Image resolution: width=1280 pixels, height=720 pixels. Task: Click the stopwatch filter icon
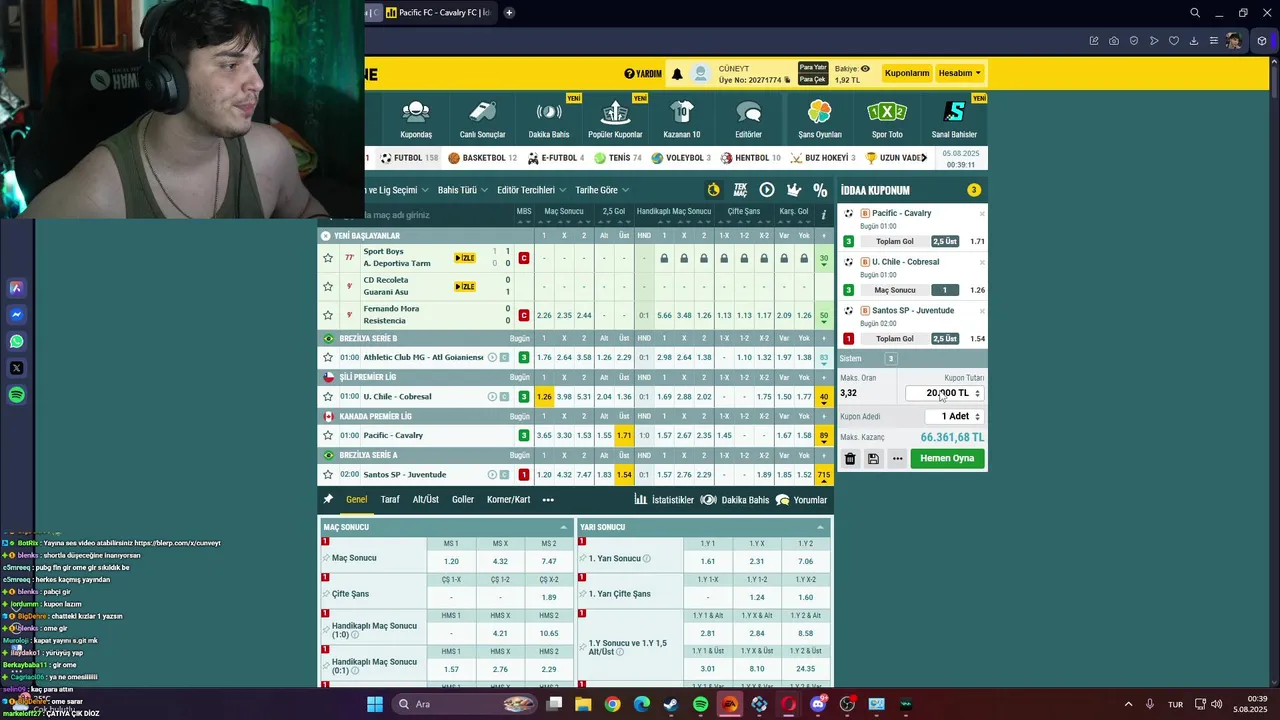tap(713, 190)
